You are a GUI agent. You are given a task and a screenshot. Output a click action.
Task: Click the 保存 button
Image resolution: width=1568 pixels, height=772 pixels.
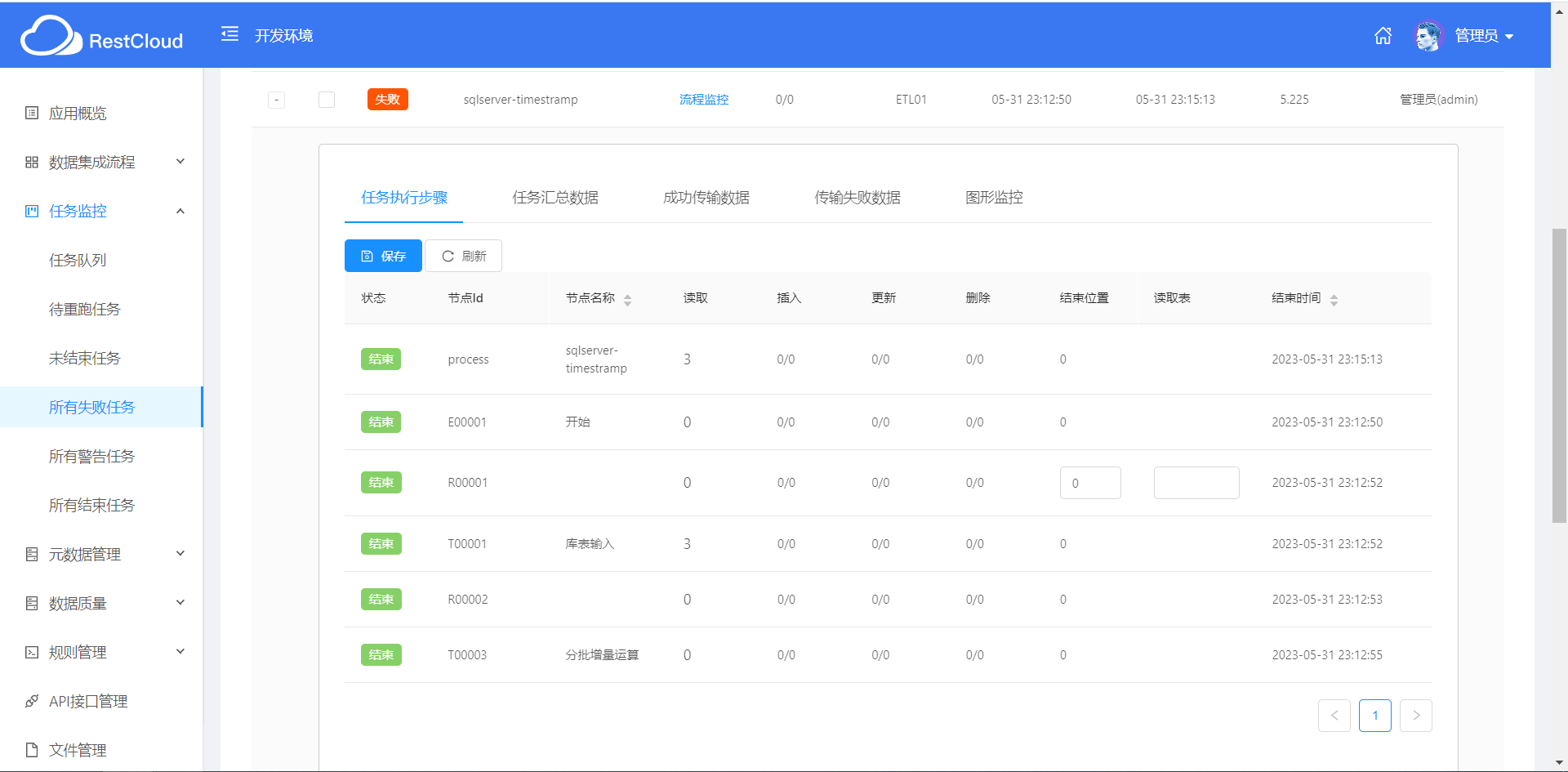point(383,256)
